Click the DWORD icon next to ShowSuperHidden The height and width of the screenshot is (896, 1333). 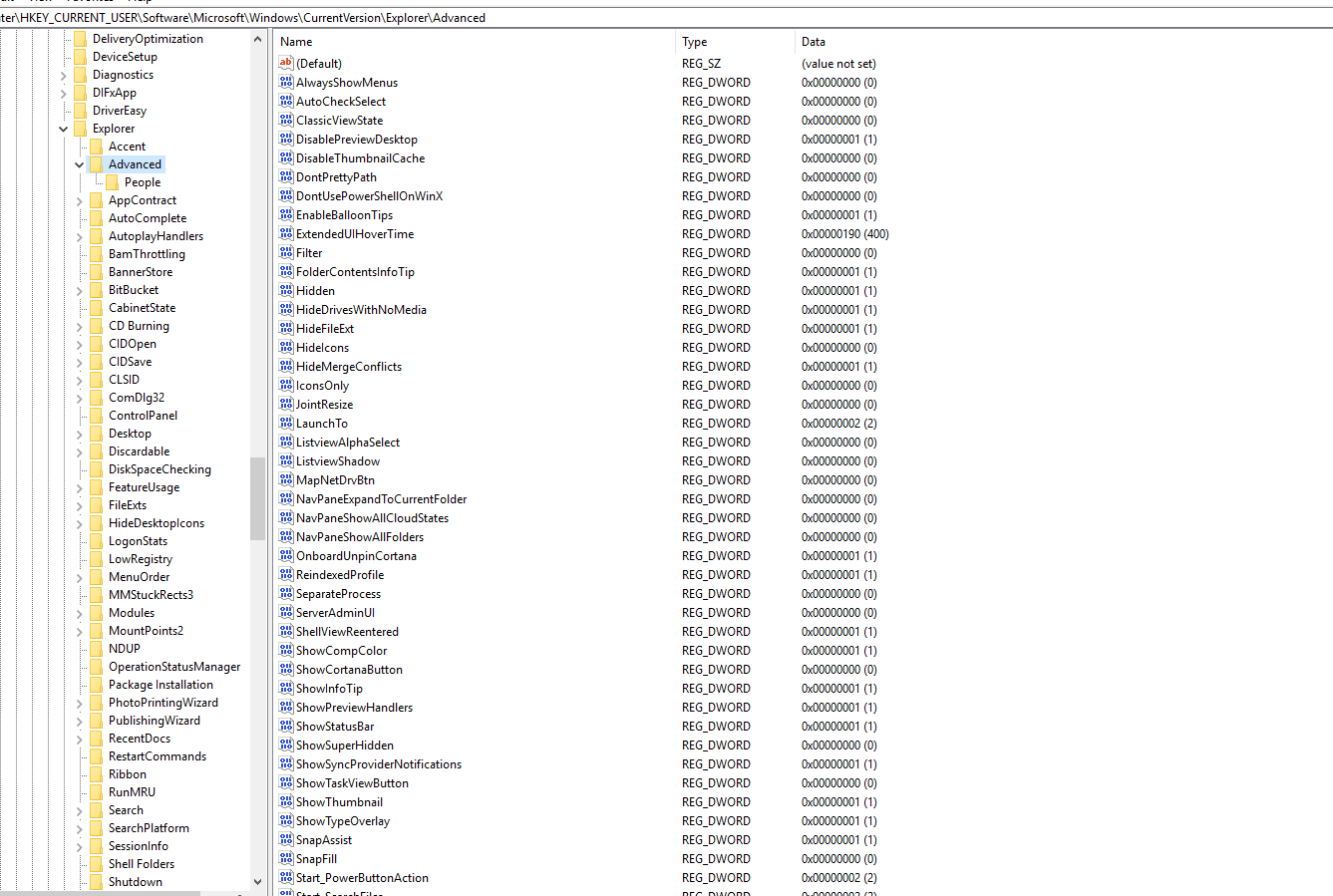point(286,745)
